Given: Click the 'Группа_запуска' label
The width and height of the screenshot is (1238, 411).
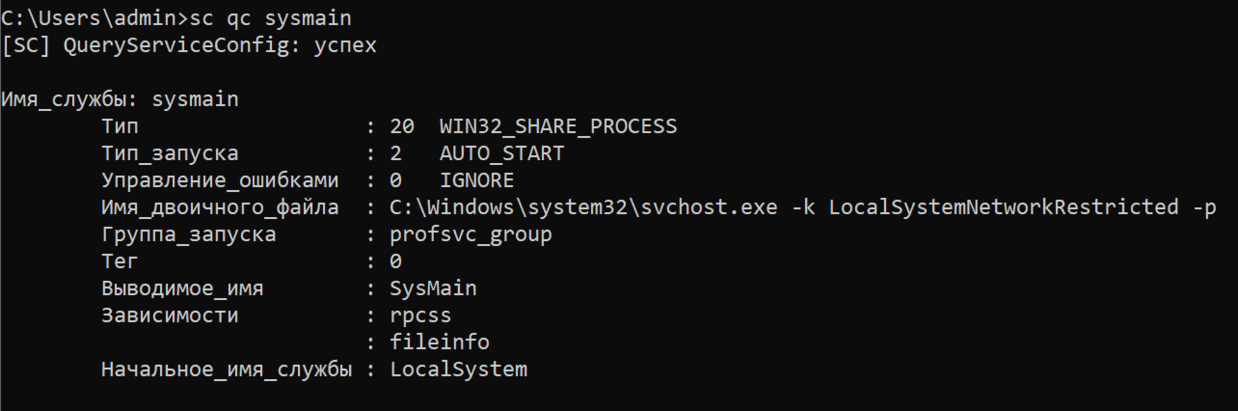Looking at the screenshot, I should tap(188, 235).
